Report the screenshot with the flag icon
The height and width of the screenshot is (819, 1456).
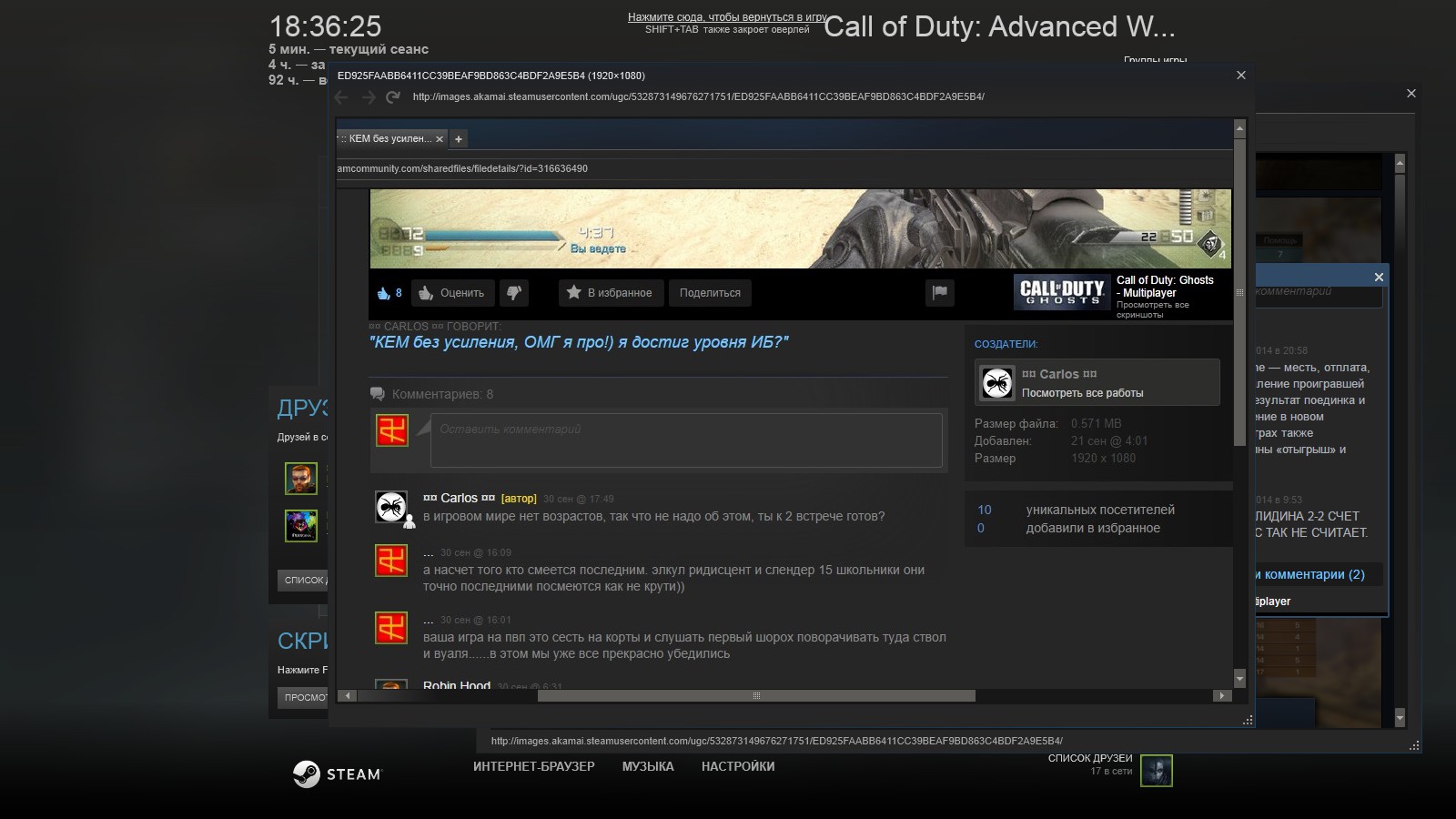[940, 293]
